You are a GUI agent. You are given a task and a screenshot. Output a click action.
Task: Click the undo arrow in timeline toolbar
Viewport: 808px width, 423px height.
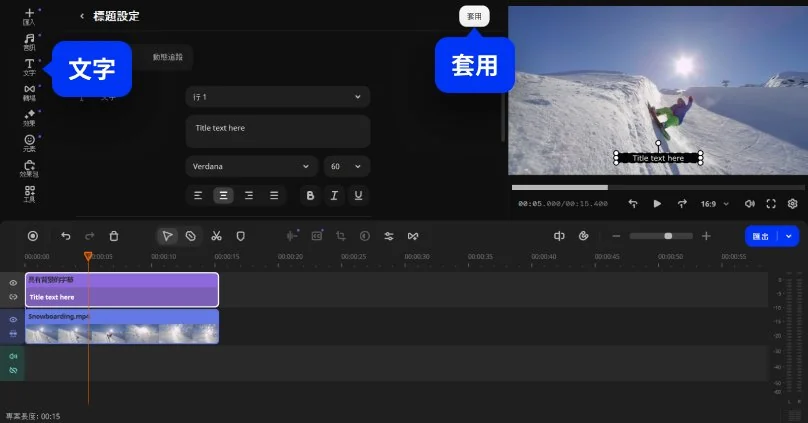[x=66, y=236]
